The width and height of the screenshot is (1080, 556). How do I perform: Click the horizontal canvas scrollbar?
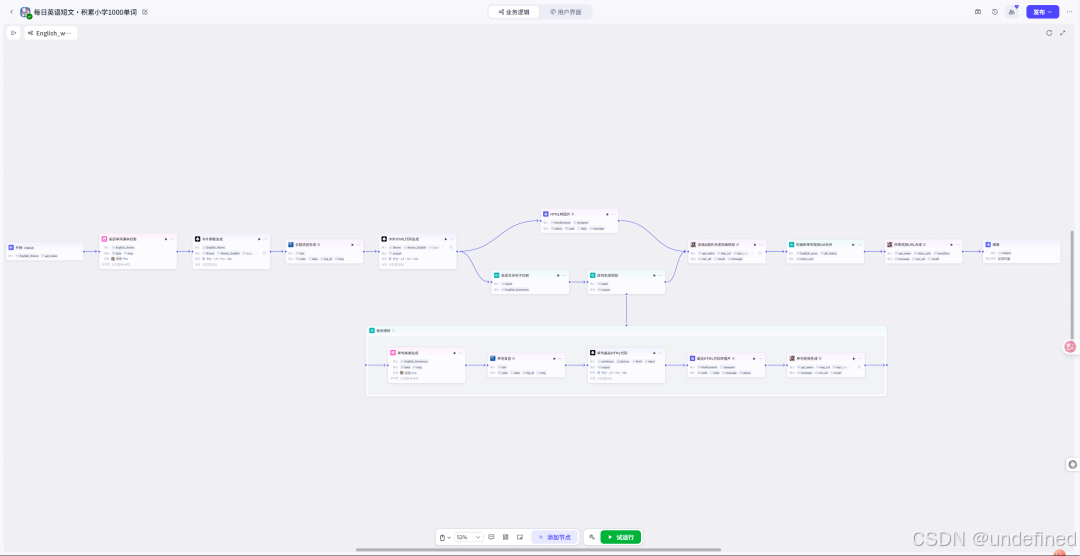click(x=539, y=550)
